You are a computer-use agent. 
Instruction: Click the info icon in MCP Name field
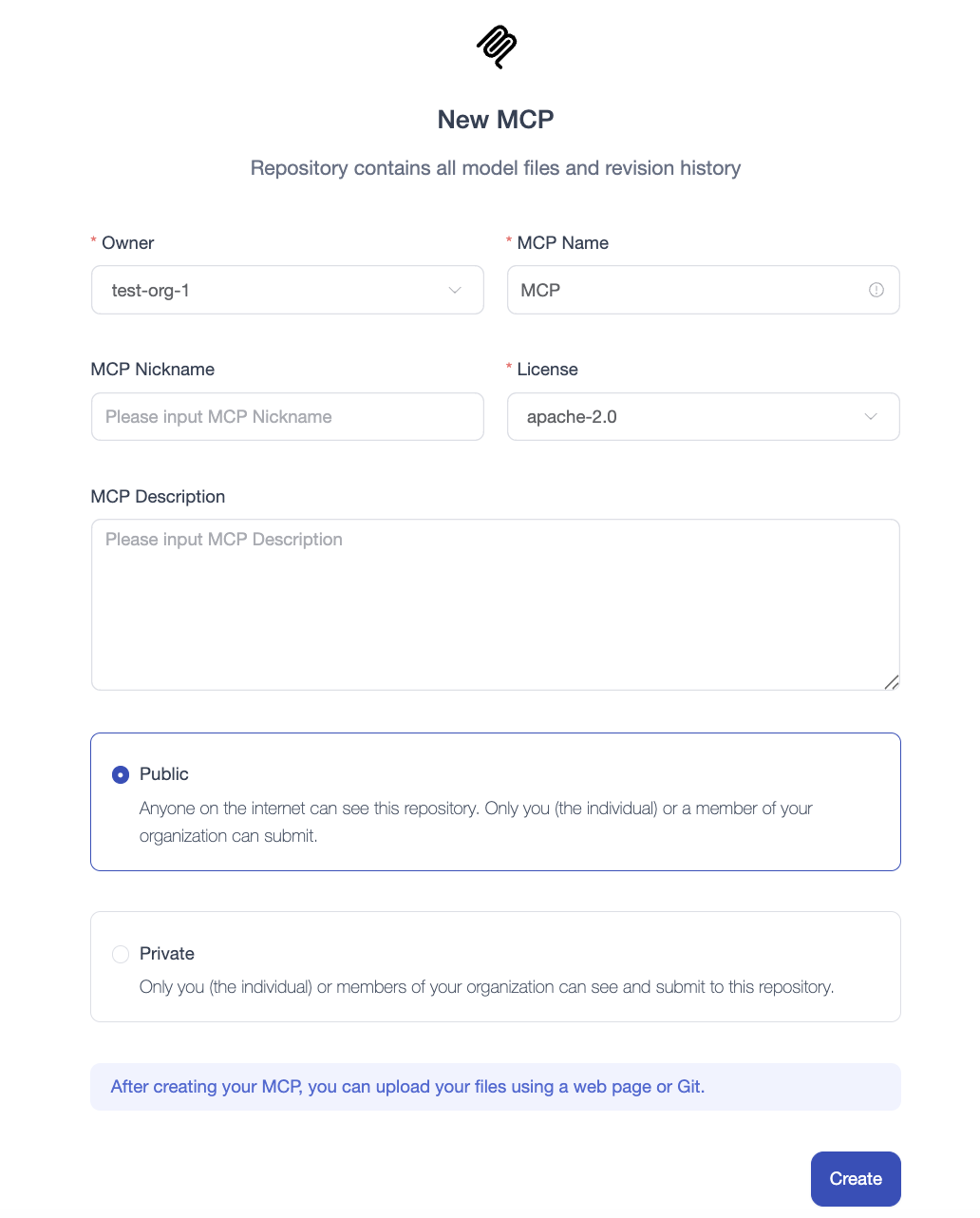[876, 290]
